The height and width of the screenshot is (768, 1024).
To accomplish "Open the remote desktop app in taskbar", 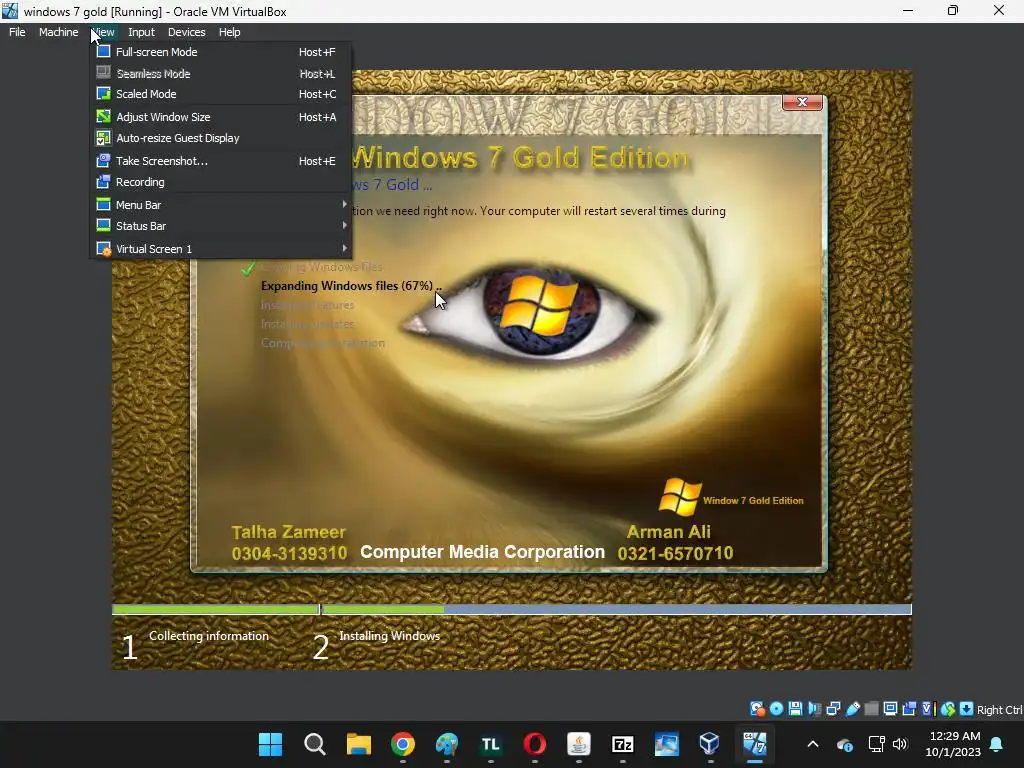I will [667, 744].
